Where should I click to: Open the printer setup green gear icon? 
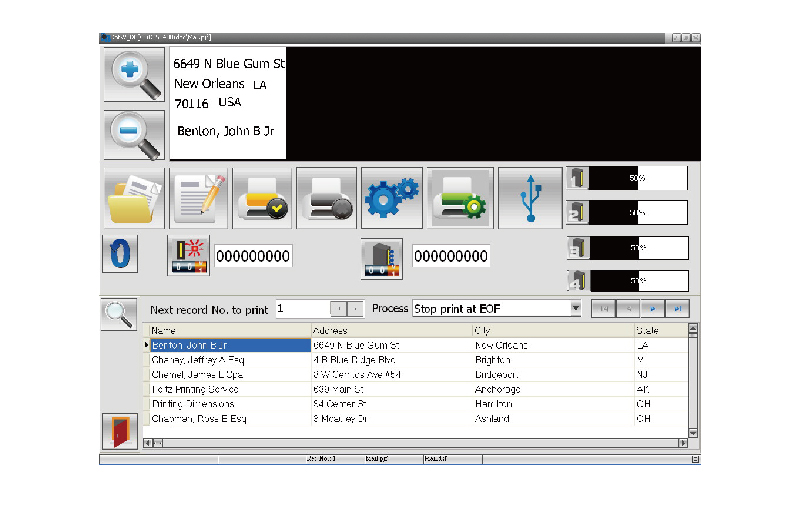click(x=460, y=199)
